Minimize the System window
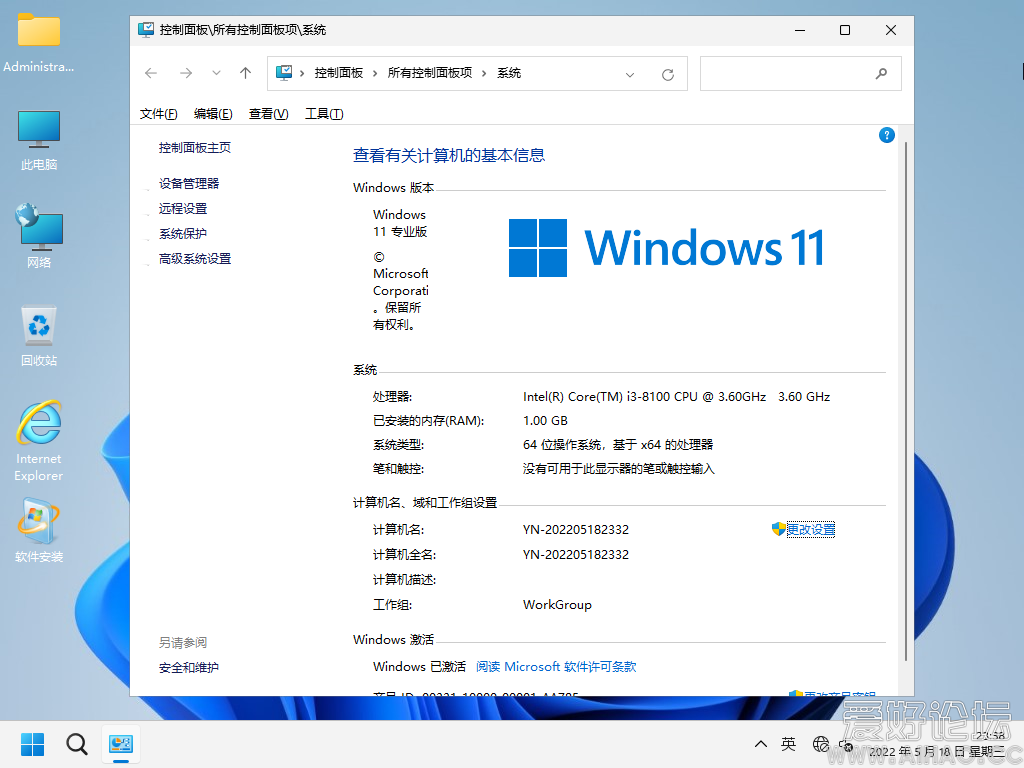This screenshot has height=768, width=1024. pos(799,30)
